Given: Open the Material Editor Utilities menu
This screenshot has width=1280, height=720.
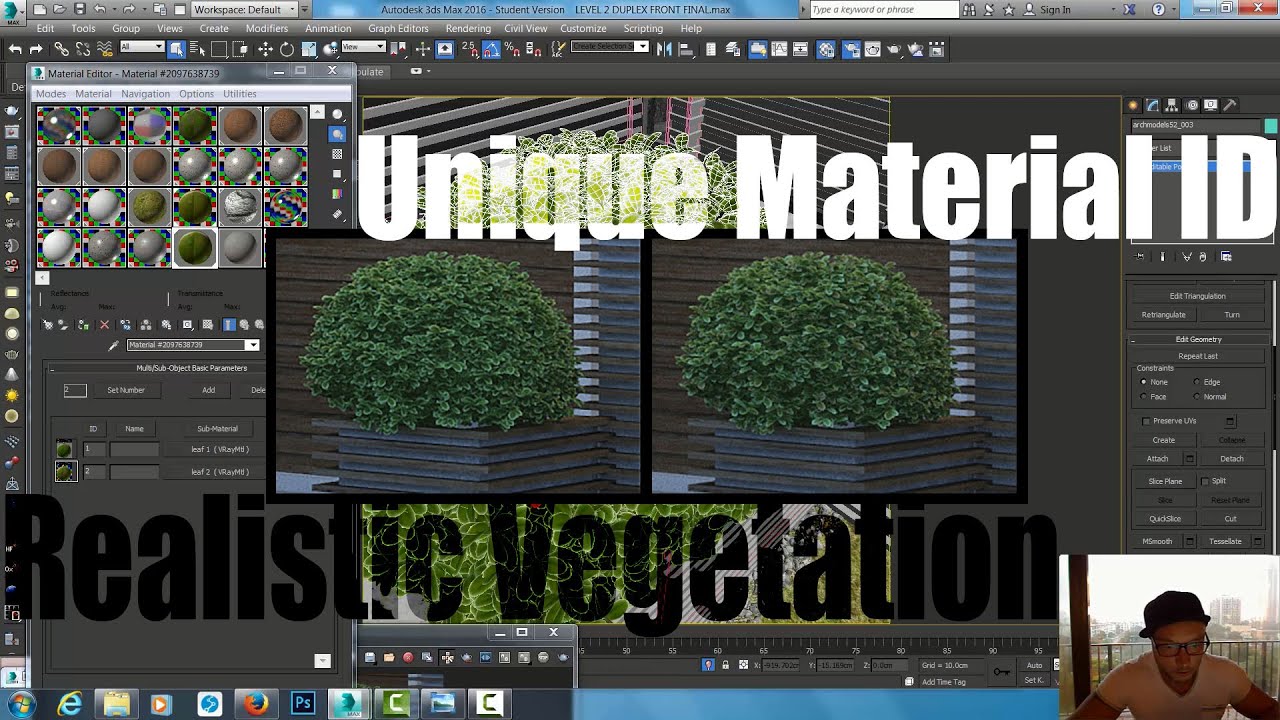Looking at the screenshot, I should click(239, 94).
